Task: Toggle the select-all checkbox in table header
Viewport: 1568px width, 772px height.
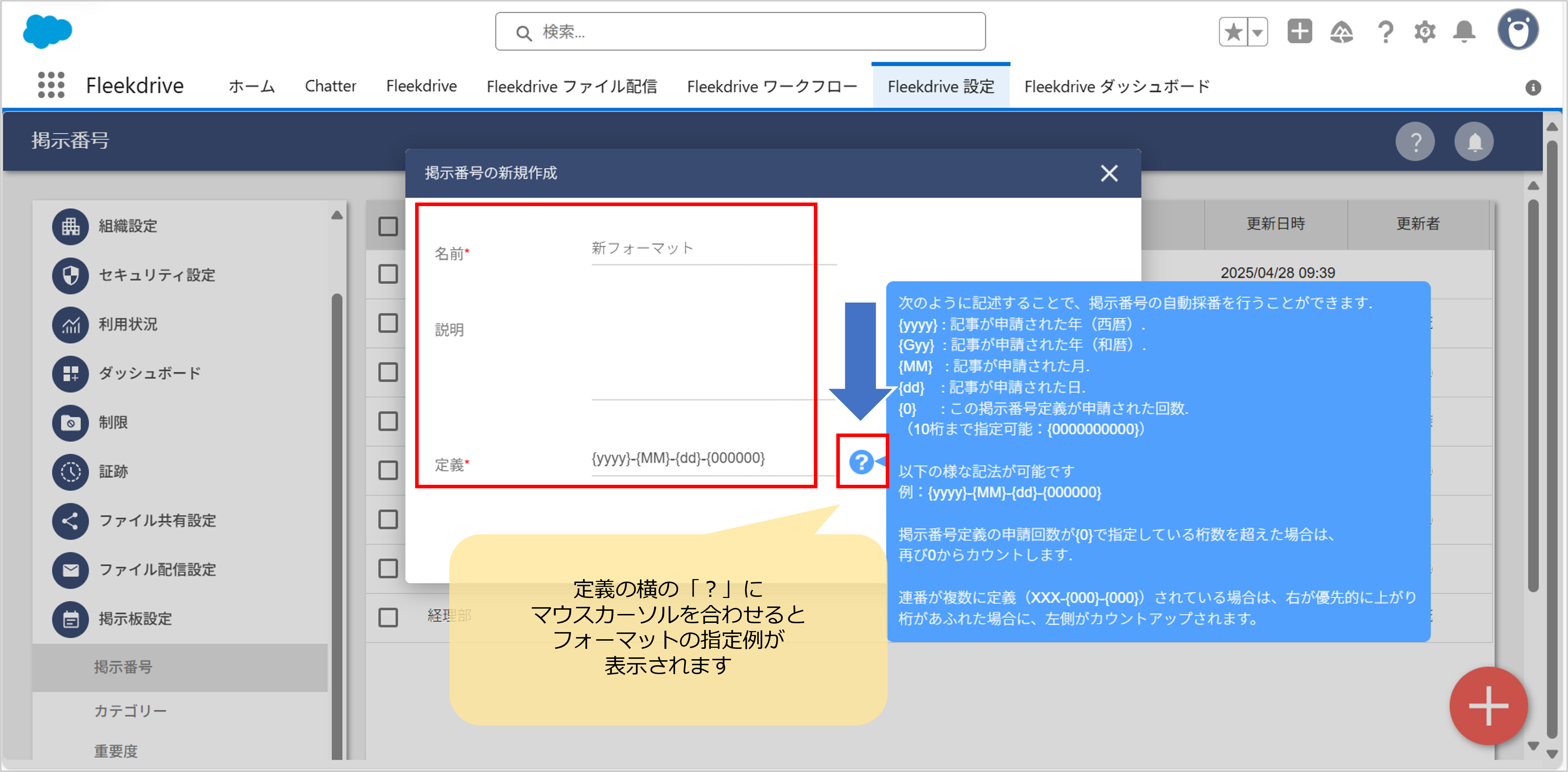Action: point(388,226)
